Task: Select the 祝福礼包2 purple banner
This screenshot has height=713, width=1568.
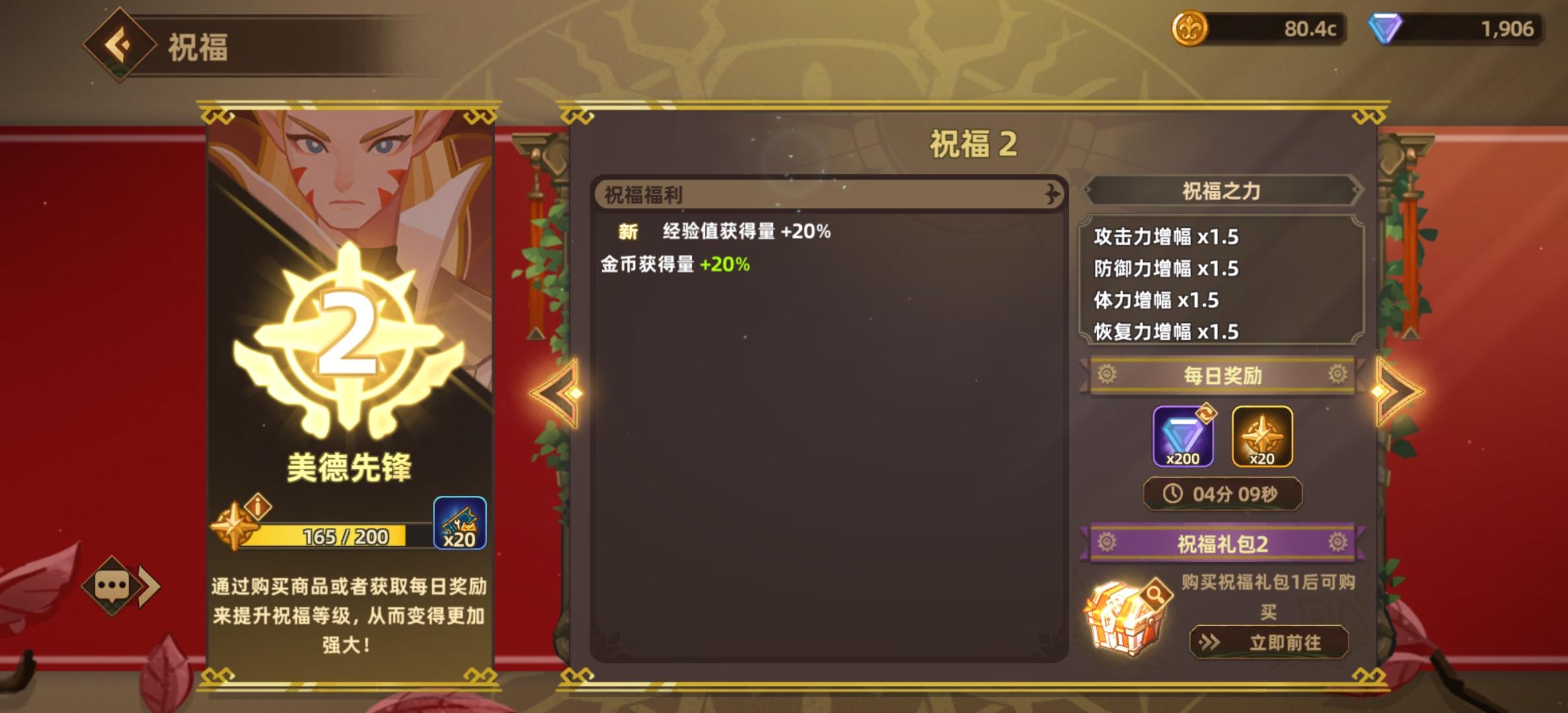Action: click(1222, 543)
